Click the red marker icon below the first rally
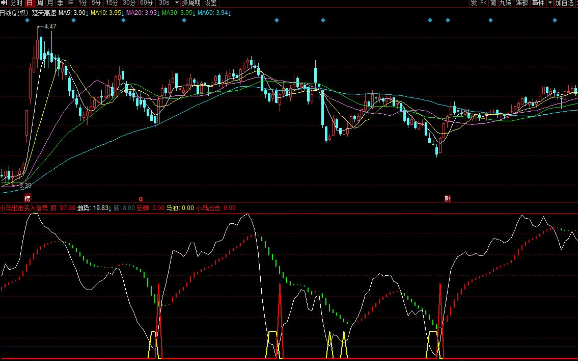 click(28, 198)
